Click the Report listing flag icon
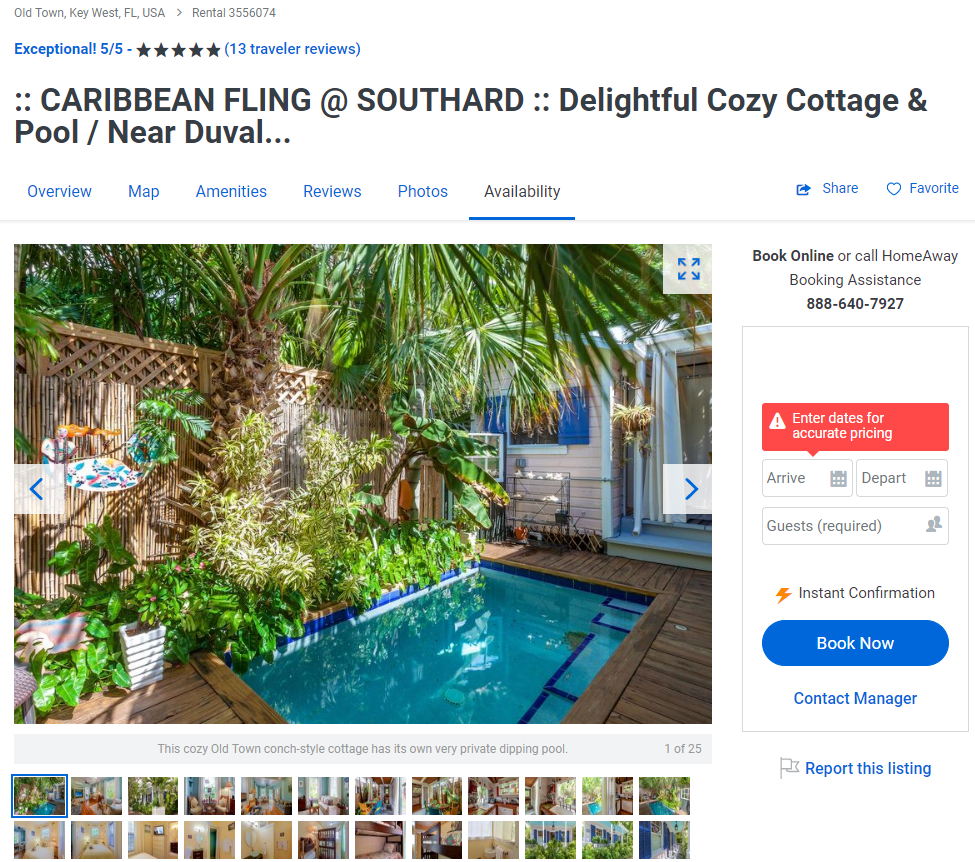The width and height of the screenshot is (975, 862). click(x=789, y=768)
